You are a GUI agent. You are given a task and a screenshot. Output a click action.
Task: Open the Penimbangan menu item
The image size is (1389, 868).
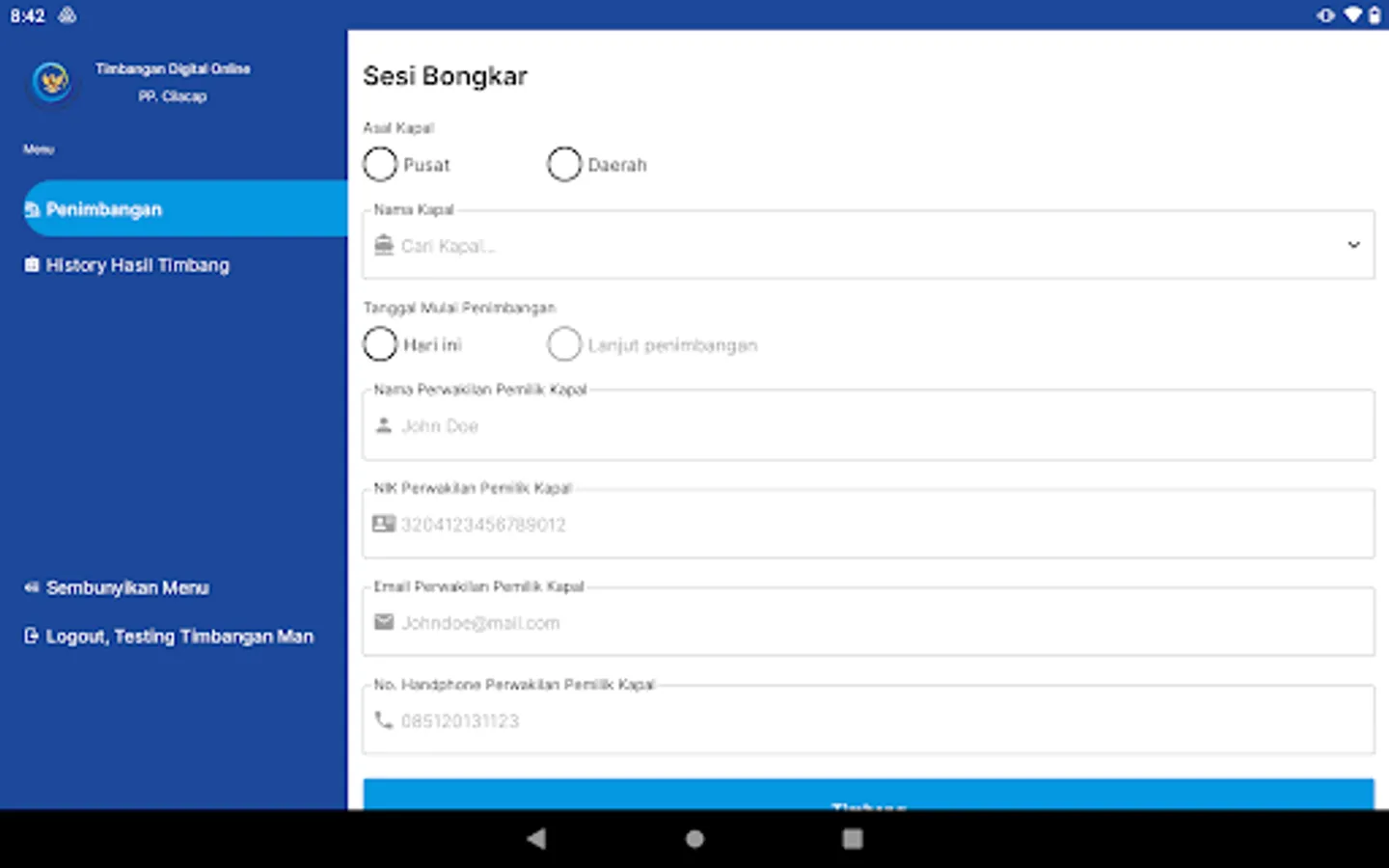[x=185, y=208]
